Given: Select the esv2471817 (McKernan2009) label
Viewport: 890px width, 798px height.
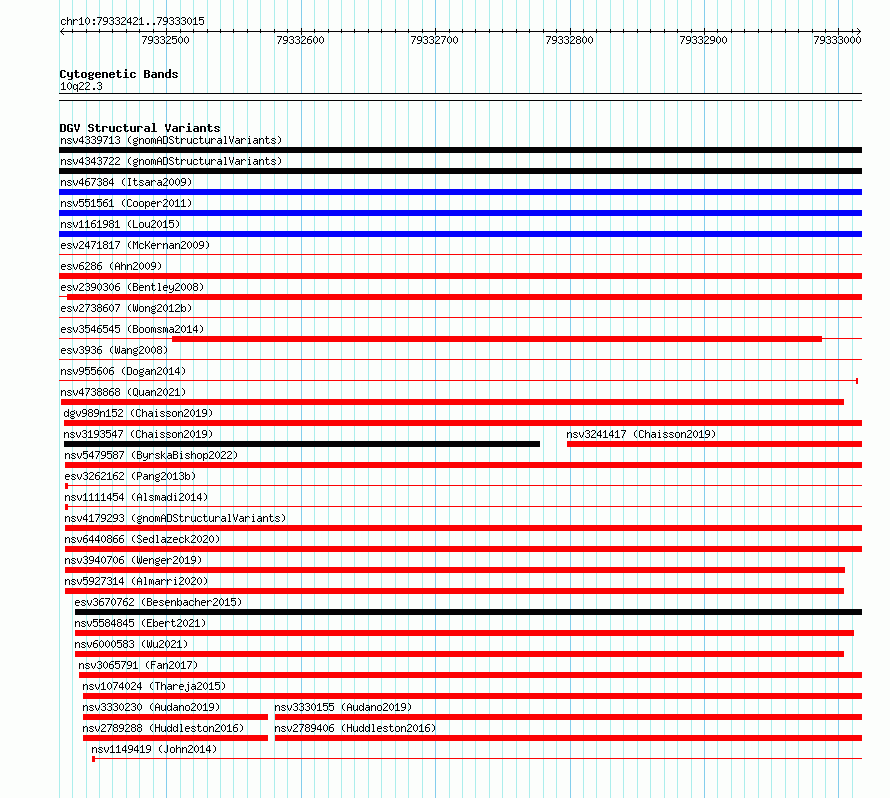Looking at the screenshot, I should pos(135,245).
